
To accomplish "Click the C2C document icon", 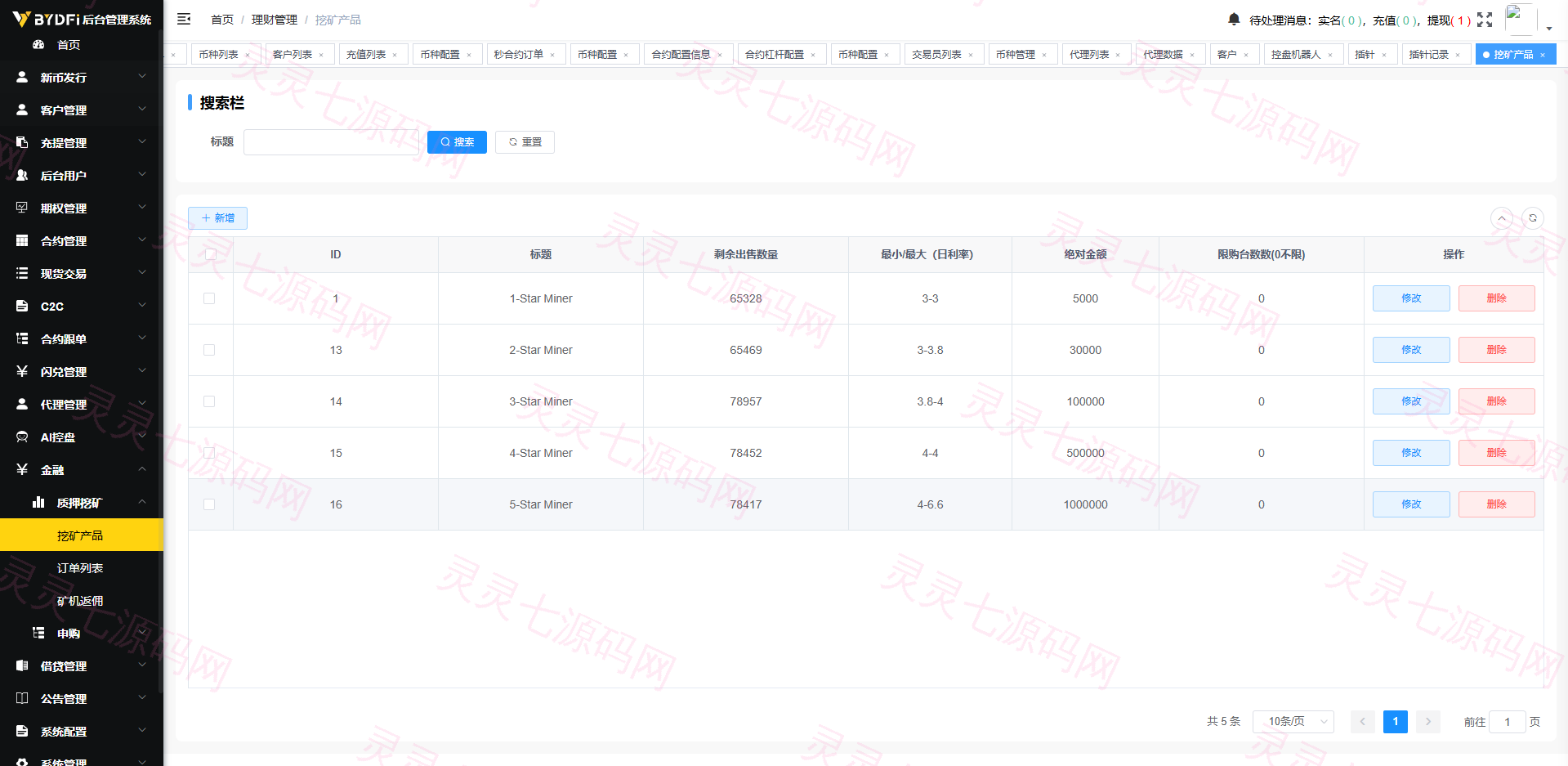I will [x=22, y=306].
